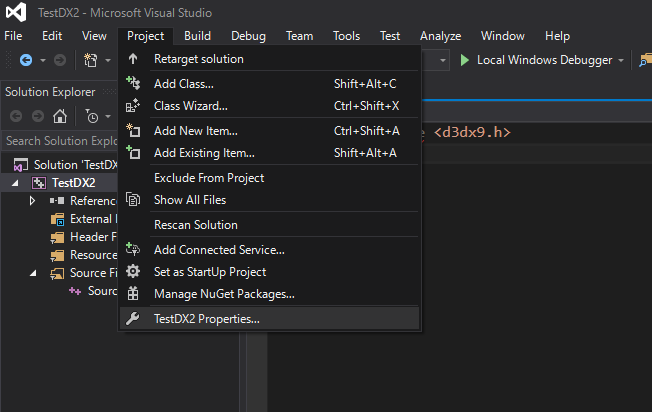Click the Visual Studio logo icon
Viewport: 652px width, 412px height.
16,12
